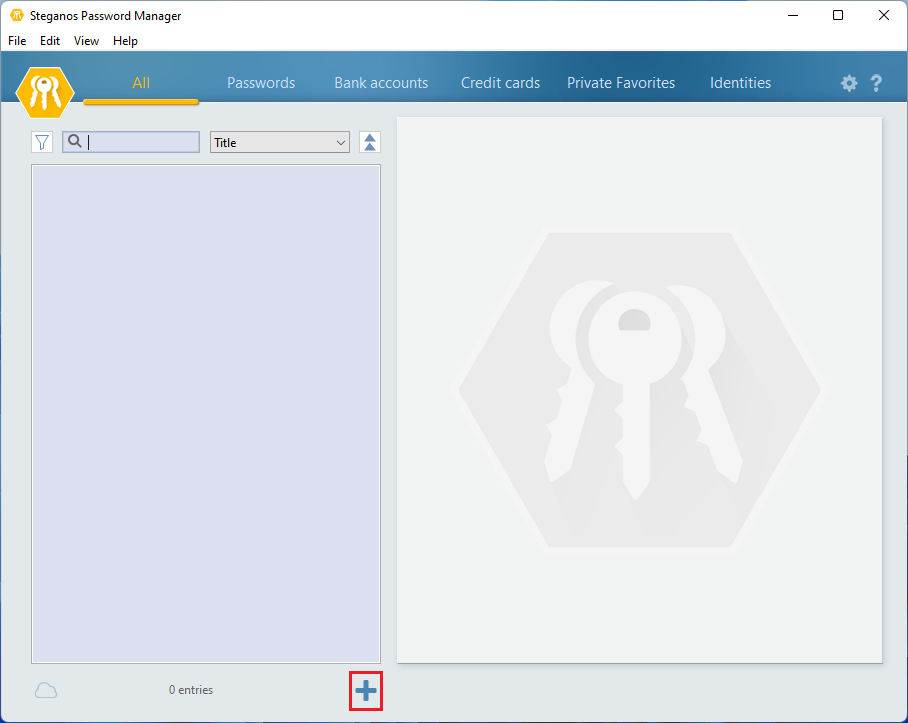Click the filter funnel icon
908x723 pixels.
(42, 142)
